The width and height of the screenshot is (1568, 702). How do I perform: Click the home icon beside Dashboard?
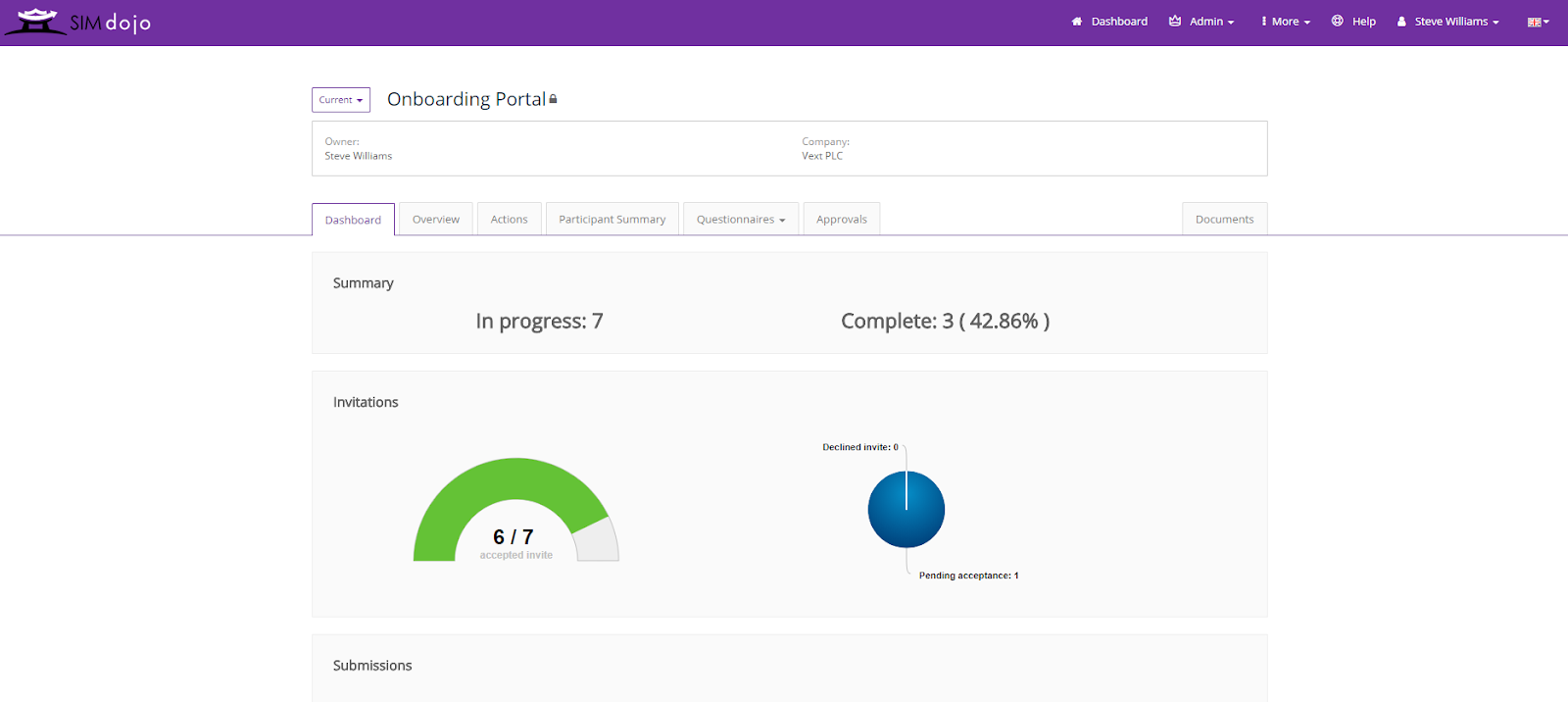pyautogui.click(x=1077, y=22)
